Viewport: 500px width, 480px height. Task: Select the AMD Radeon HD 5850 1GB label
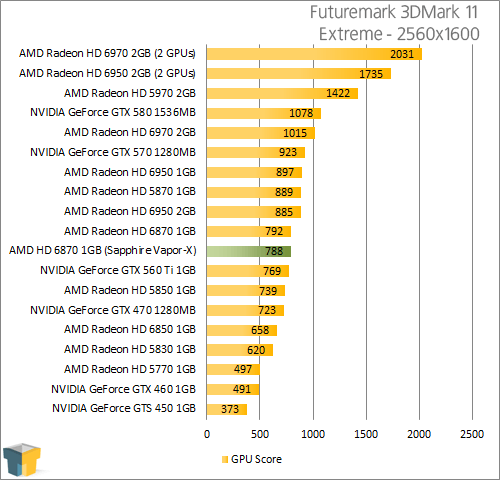[x=130, y=290]
